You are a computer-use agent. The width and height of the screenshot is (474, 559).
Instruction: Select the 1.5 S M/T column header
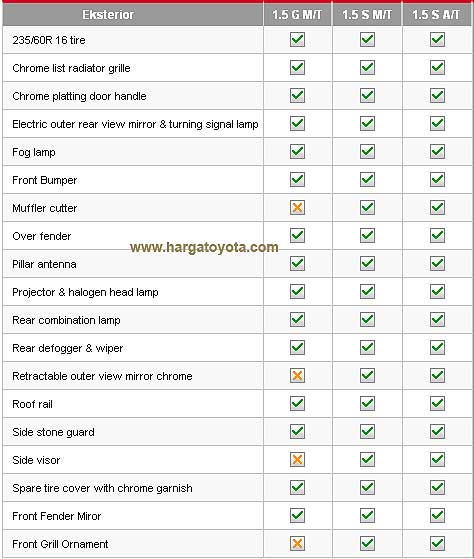[367, 15]
